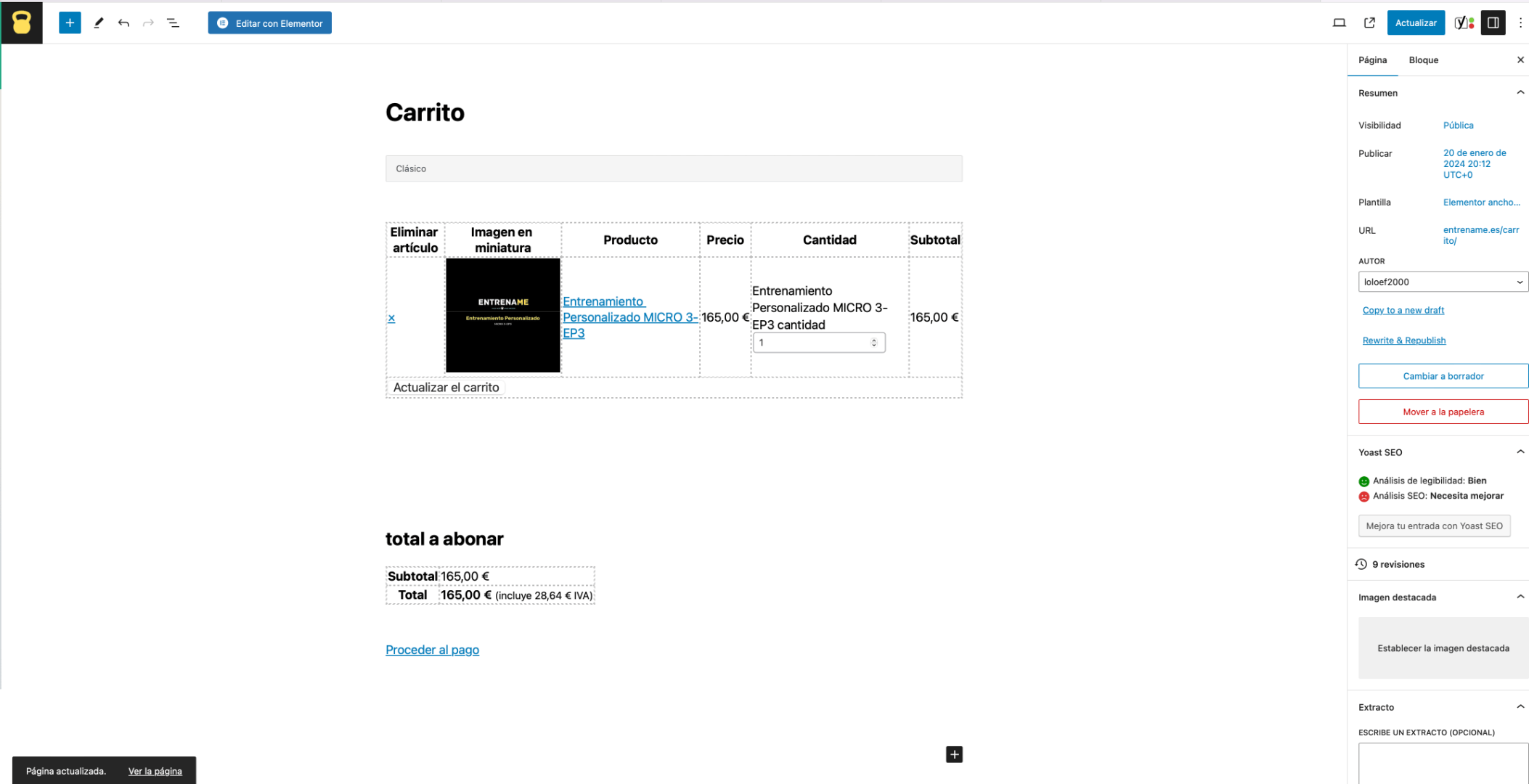
Task: Click the site kettlebell logo icon
Action: click(22, 23)
